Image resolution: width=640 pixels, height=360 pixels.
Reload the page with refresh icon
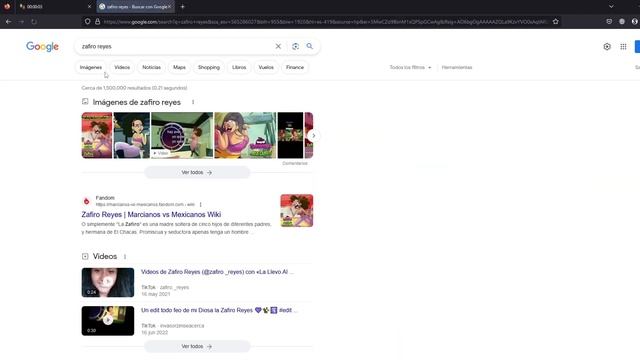click(34, 22)
